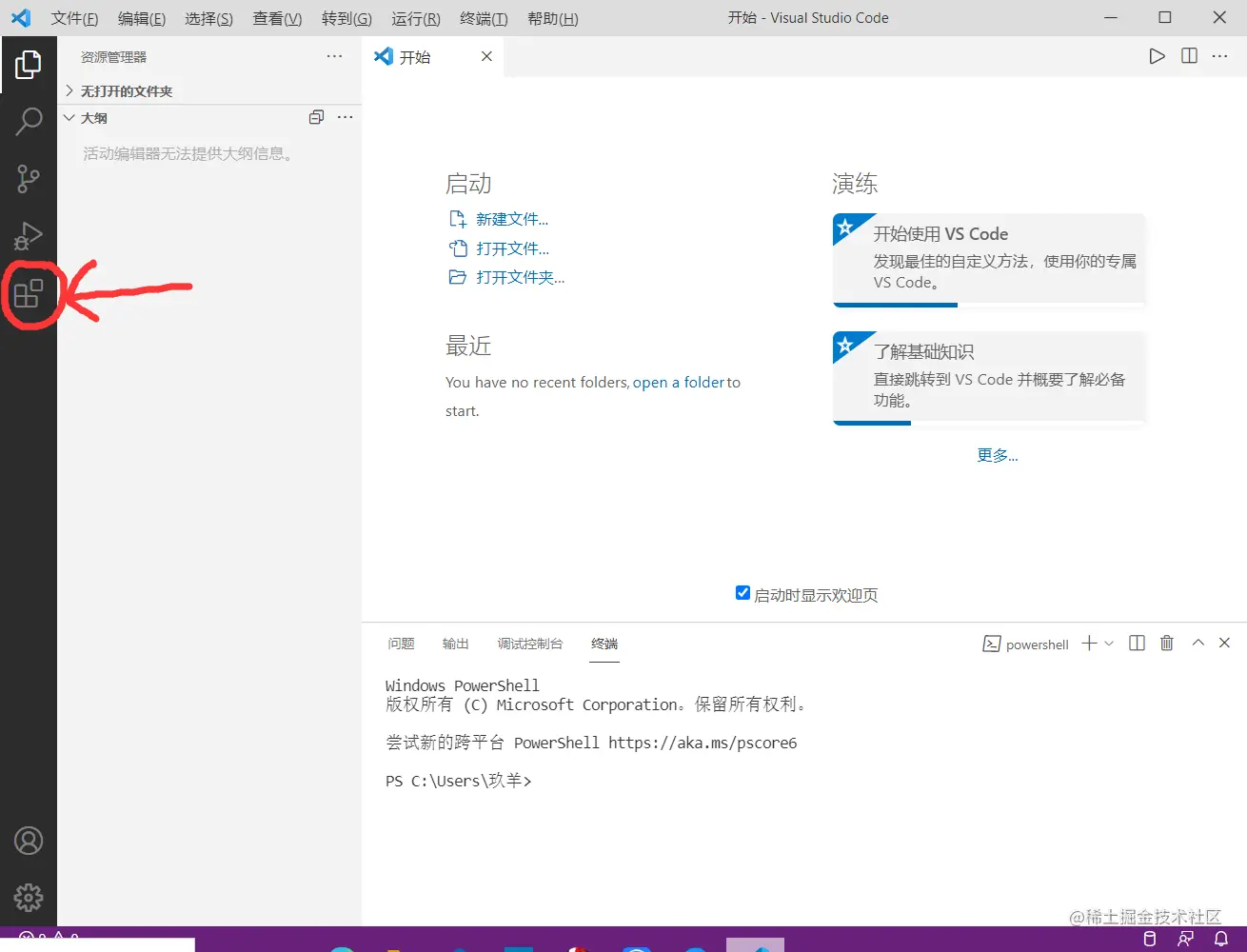Screen dimensions: 1247x952
Task: Open the Search view
Action: (29, 122)
